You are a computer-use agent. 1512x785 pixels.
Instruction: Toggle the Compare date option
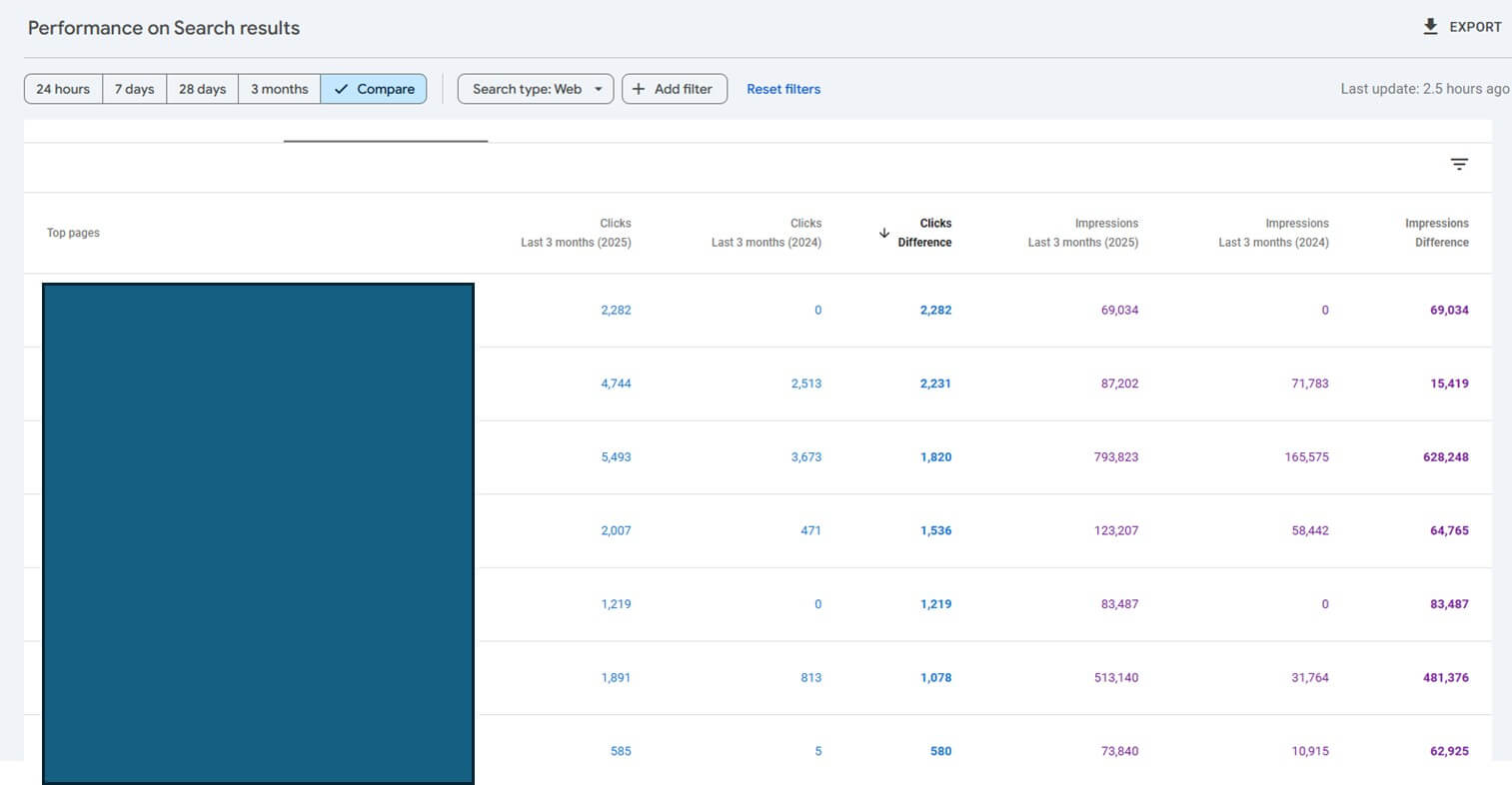[x=374, y=89]
